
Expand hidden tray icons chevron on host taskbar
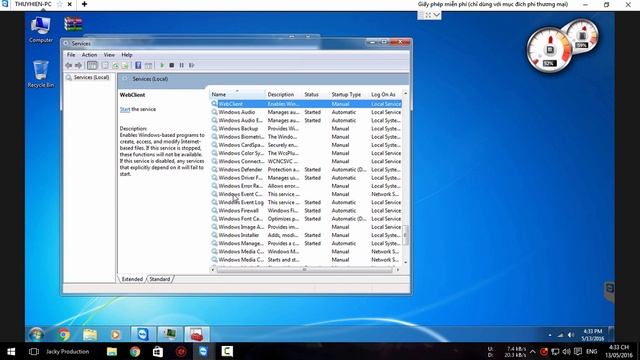[533, 351]
